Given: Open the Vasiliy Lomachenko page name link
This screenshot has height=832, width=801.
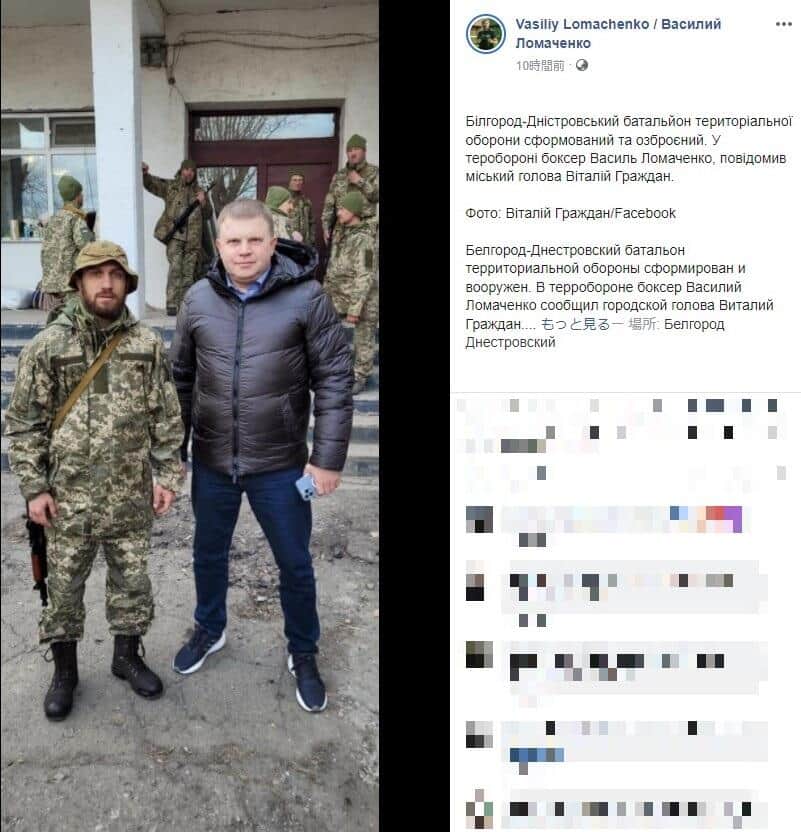Looking at the screenshot, I should [618, 33].
